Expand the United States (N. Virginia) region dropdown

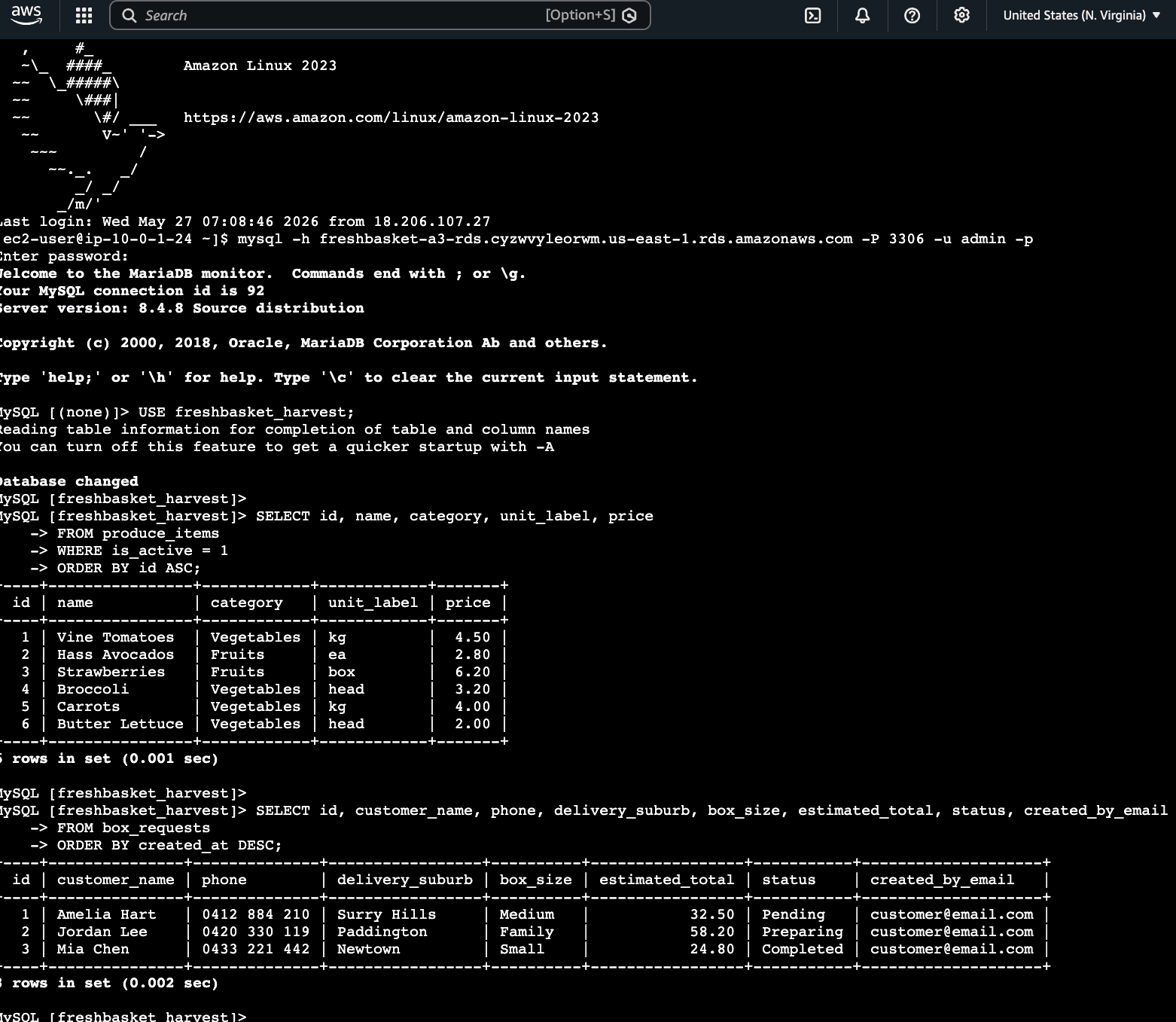(1082, 15)
